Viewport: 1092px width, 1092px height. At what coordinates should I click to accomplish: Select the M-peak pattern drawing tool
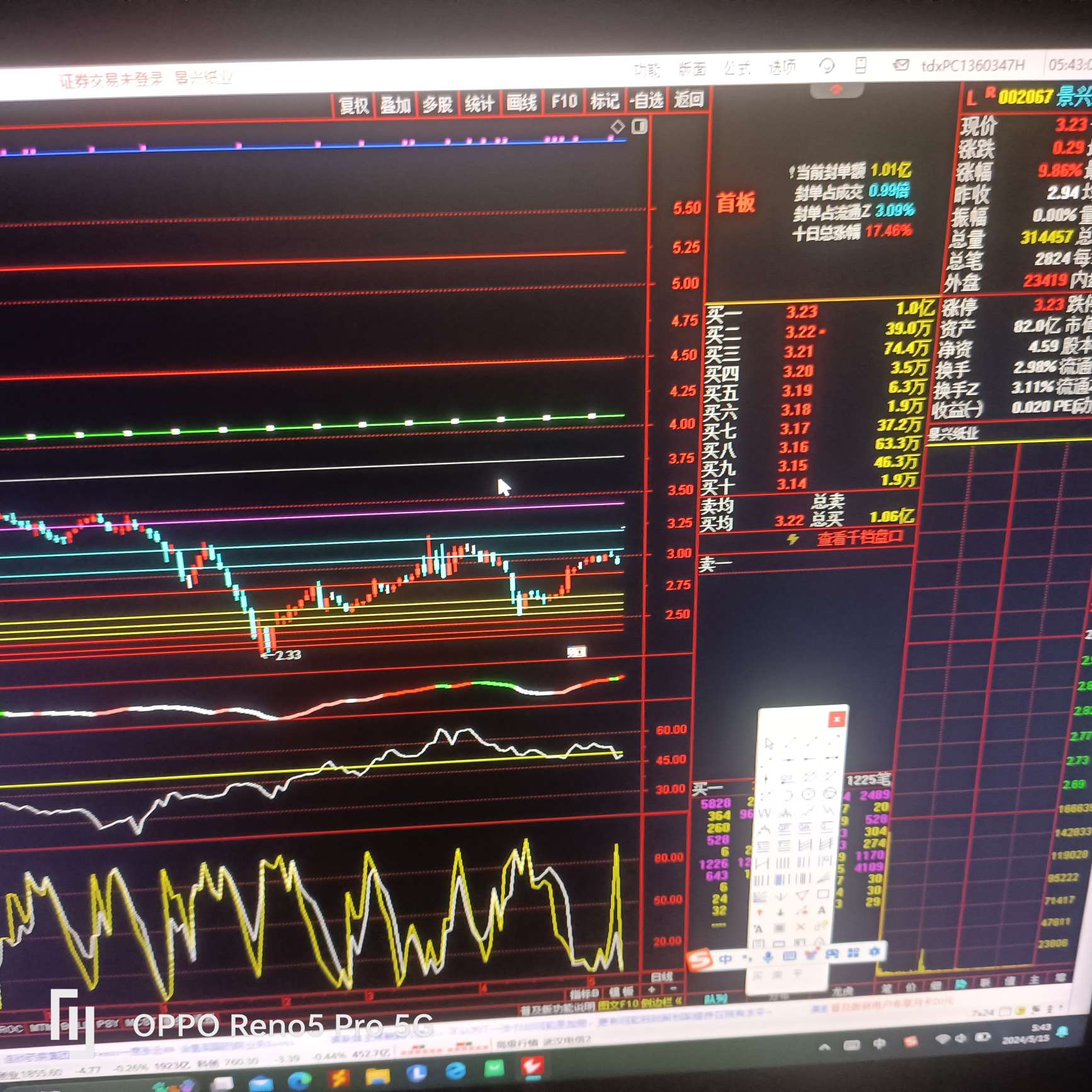tap(787, 812)
